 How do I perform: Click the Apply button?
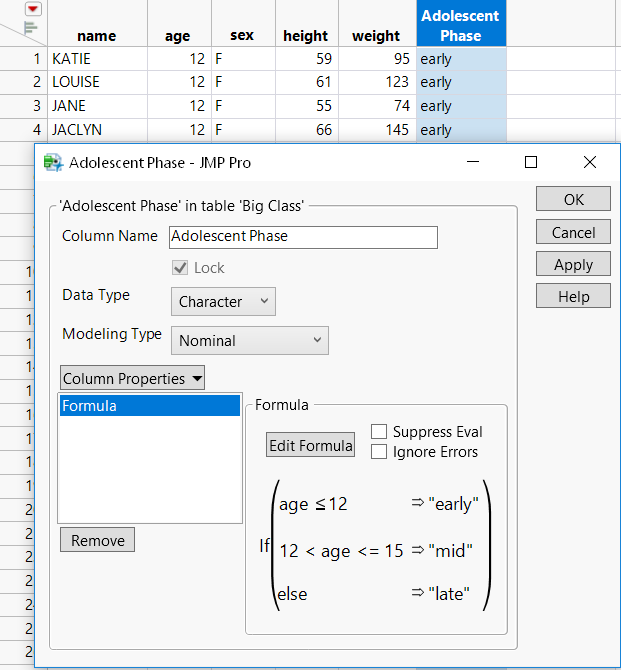[x=573, y=265]
